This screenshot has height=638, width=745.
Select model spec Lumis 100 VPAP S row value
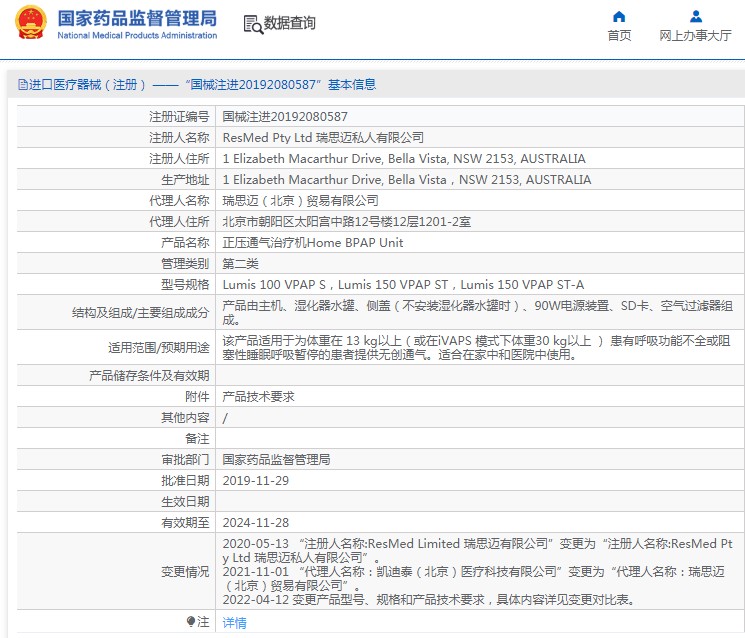pos(403,285)
